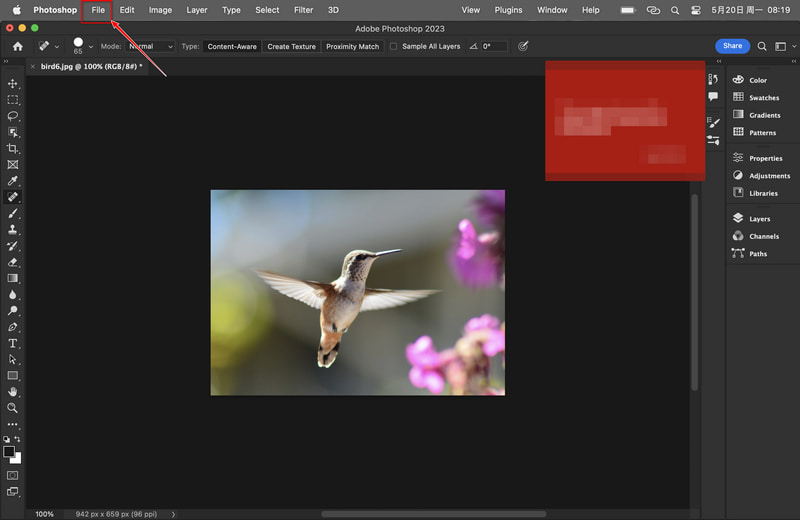
Task: Open the Layer menu
Action: pyautogui.click(x=197, y=10)
